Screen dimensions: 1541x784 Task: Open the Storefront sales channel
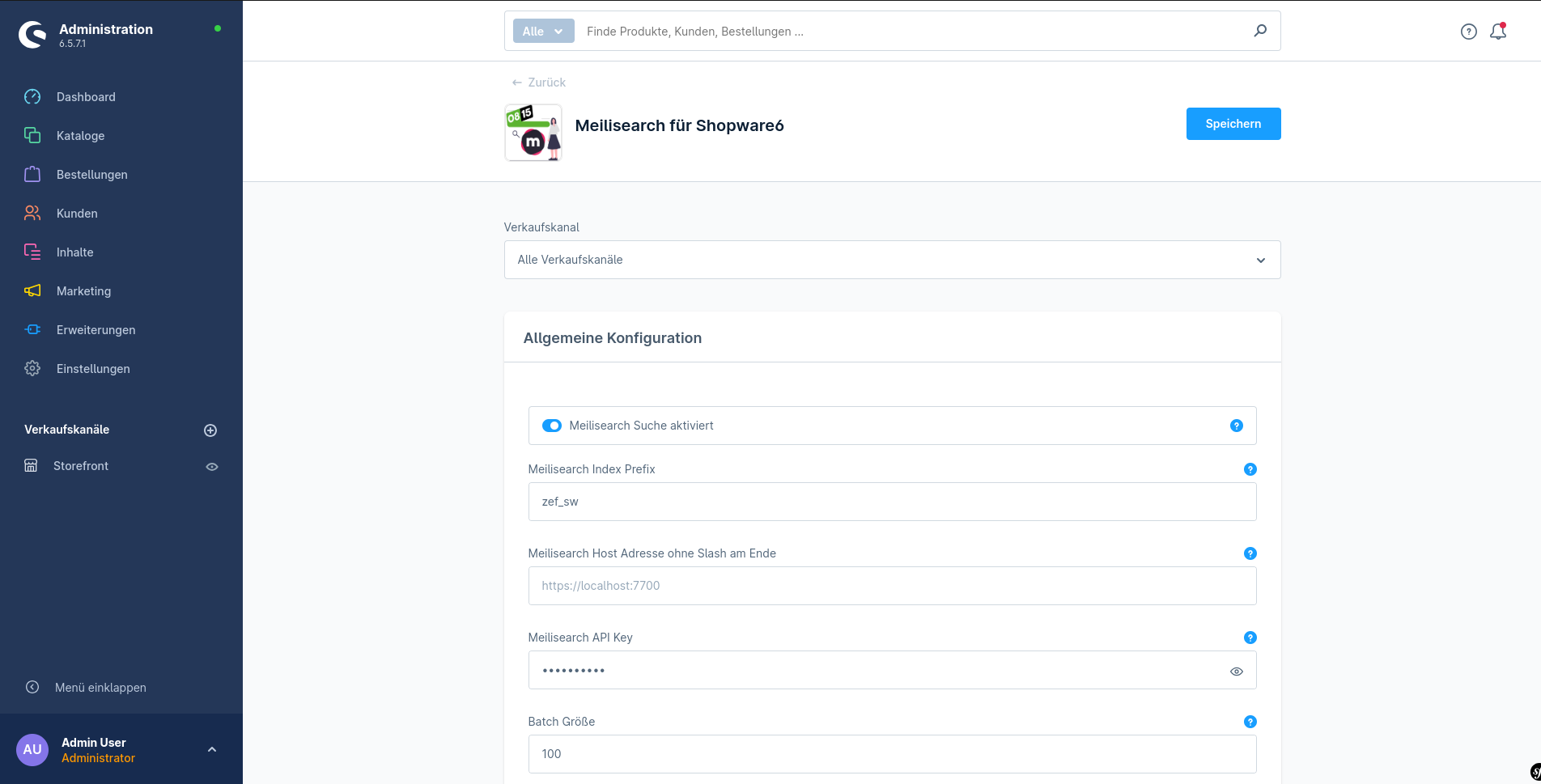[81, 466]
